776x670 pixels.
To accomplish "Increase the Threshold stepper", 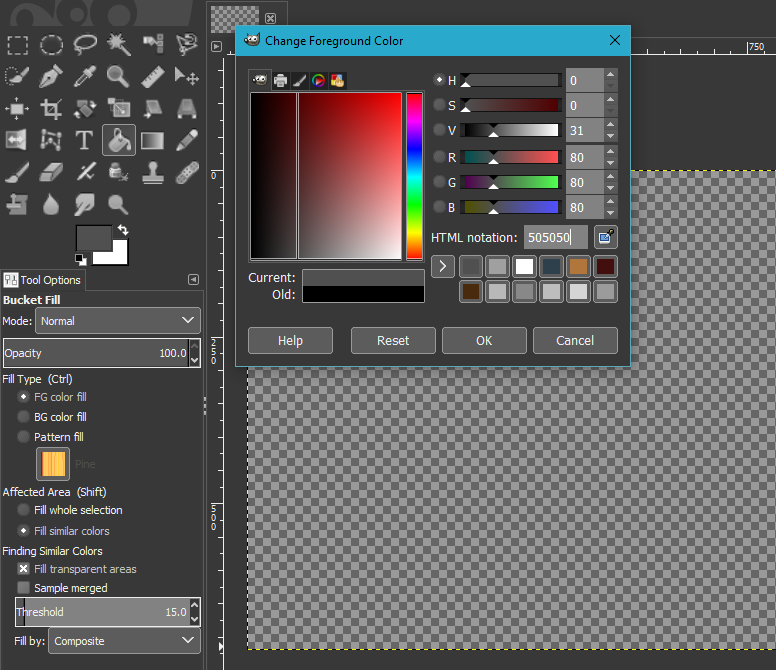I will click(x=195, y=605).
